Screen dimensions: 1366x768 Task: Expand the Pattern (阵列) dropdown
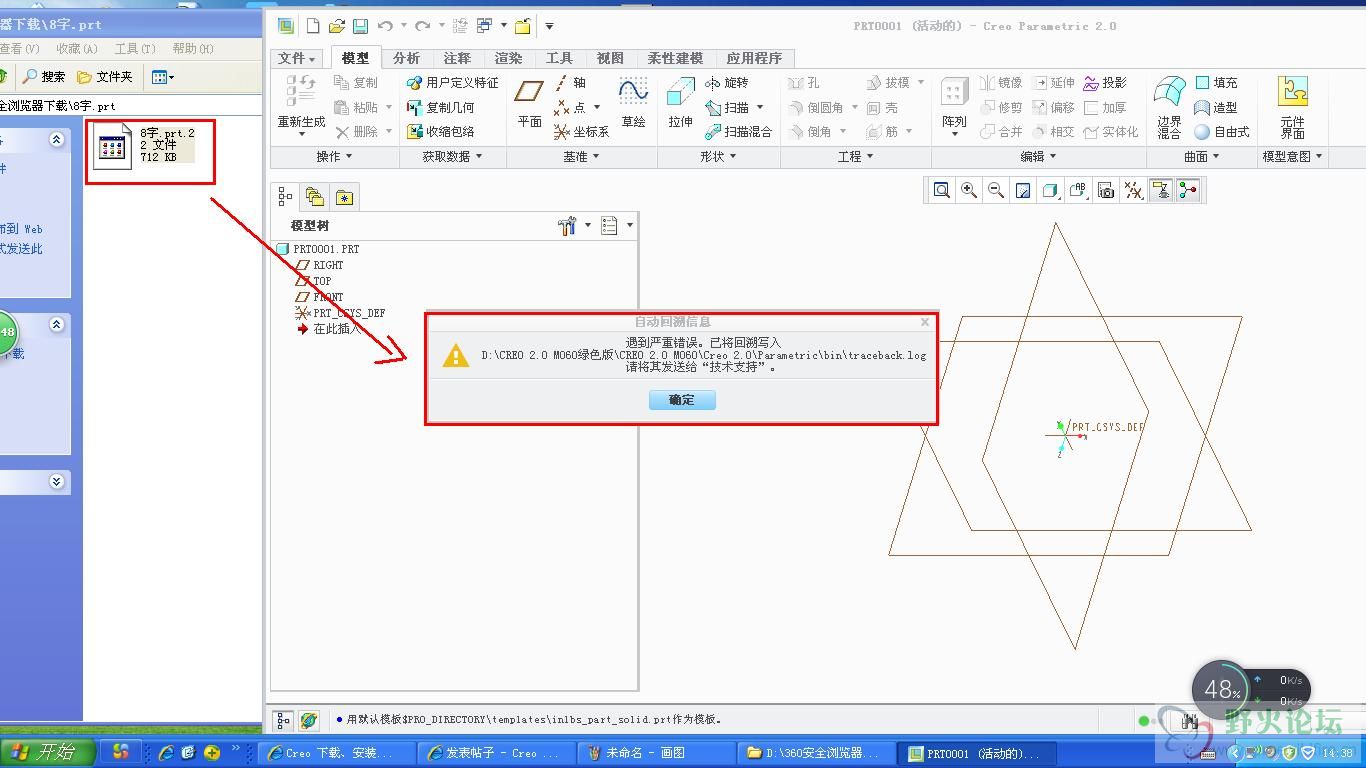pyautogui.click(x=955, y=133)
